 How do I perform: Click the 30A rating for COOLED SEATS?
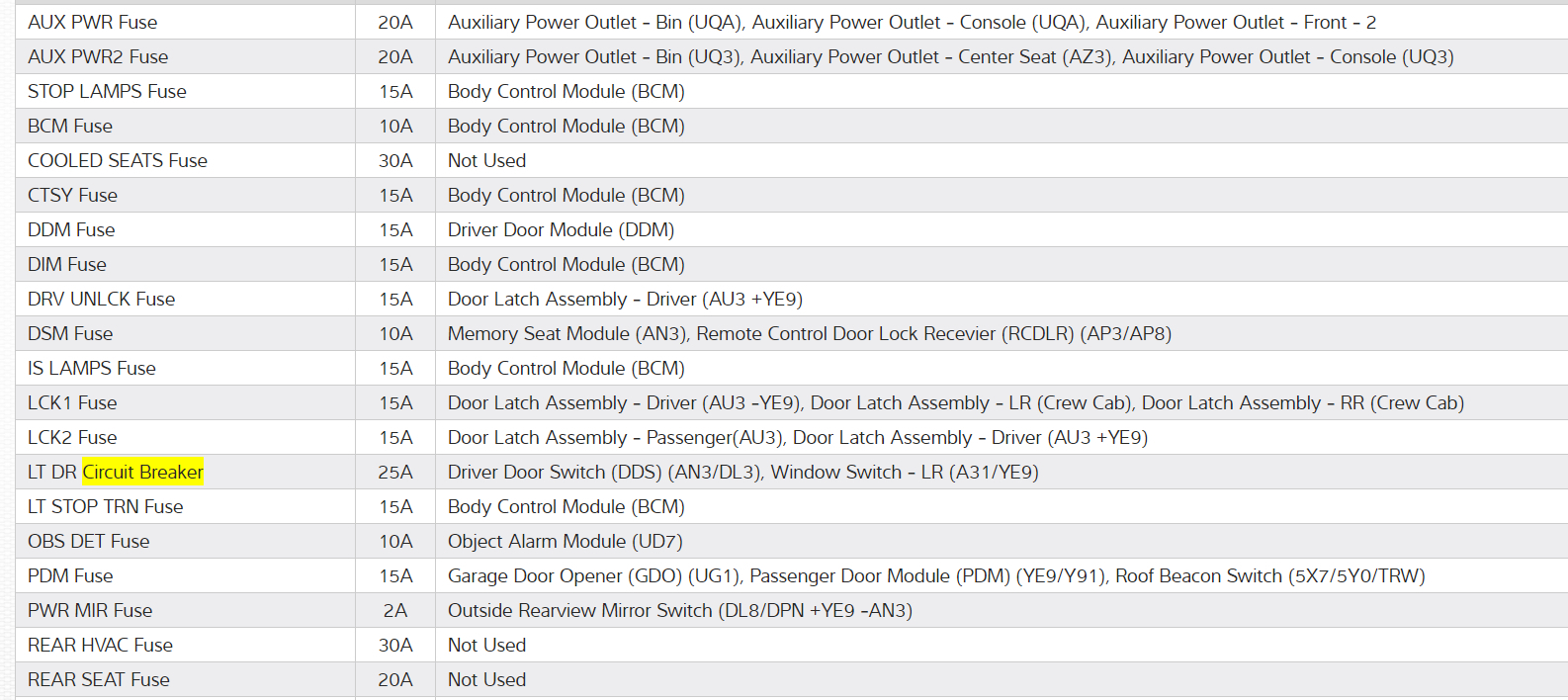395,160
